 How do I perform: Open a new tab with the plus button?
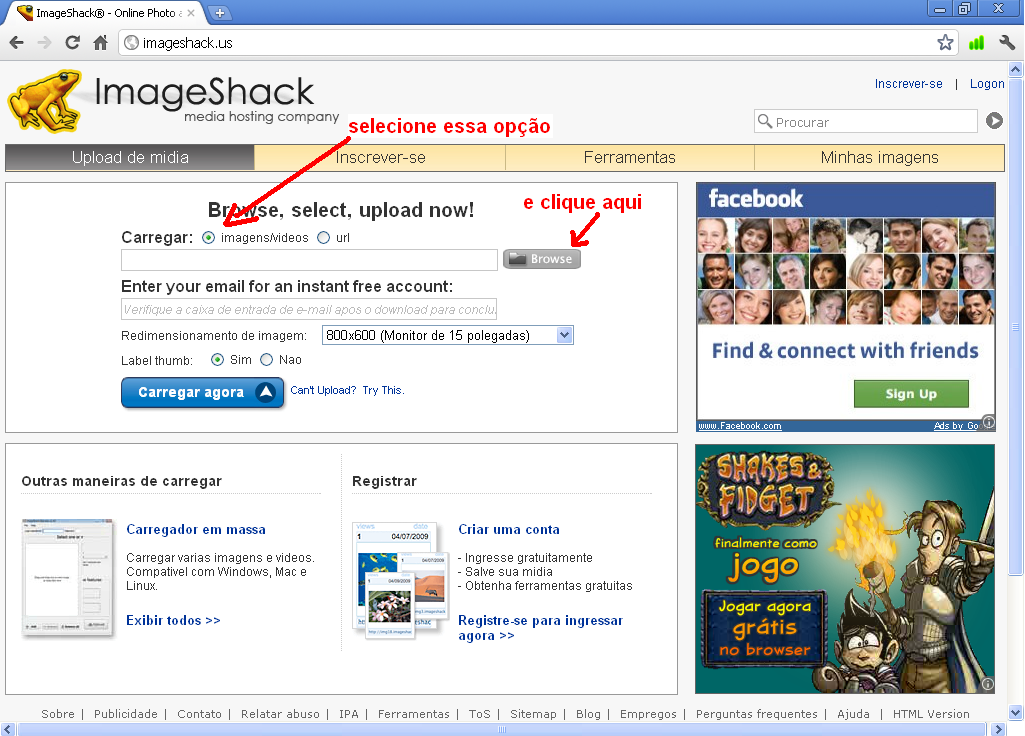pos(220,12)
